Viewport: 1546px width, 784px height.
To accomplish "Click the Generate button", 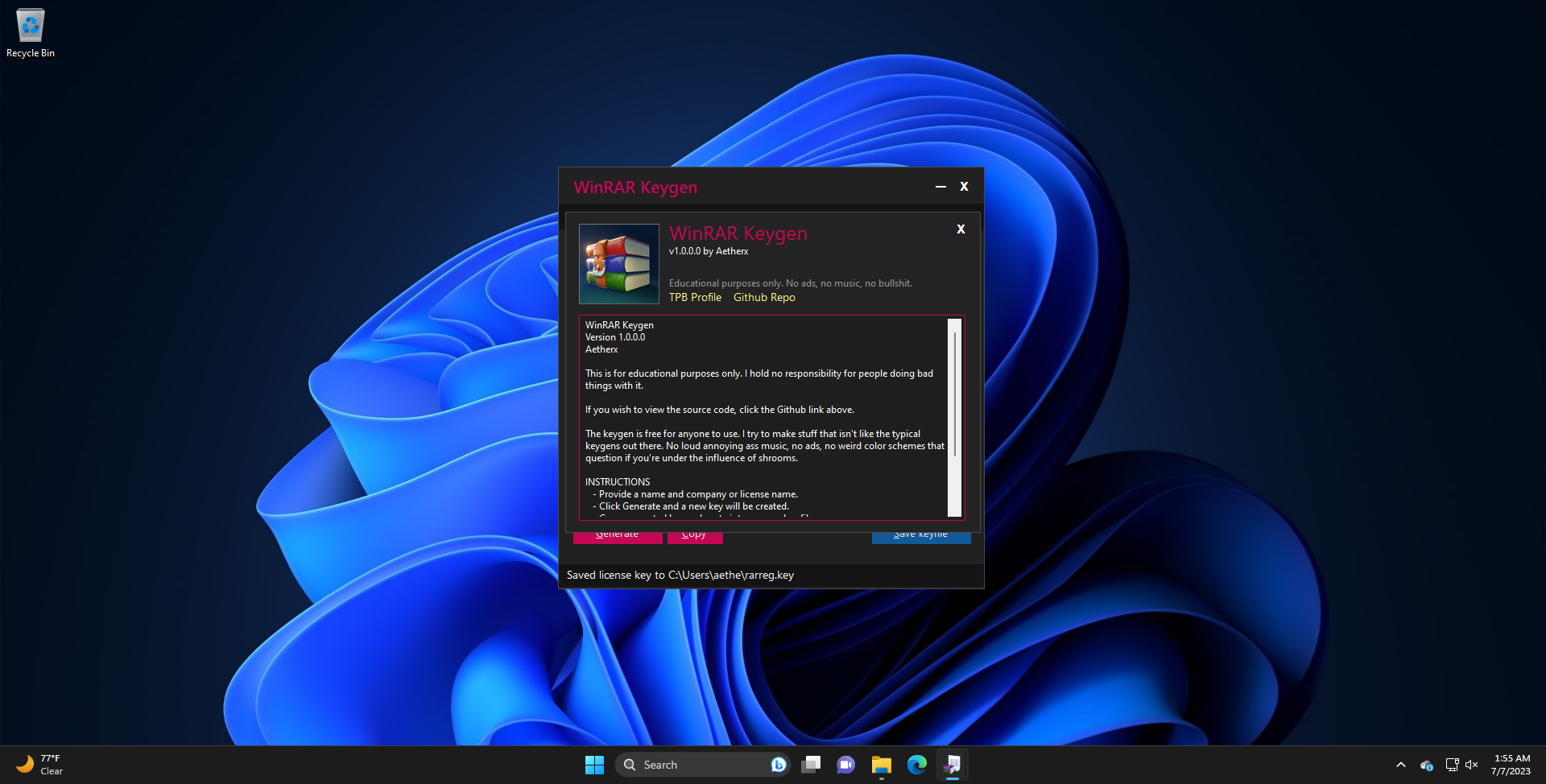I will pyautogui.click(x=618, y=536).
